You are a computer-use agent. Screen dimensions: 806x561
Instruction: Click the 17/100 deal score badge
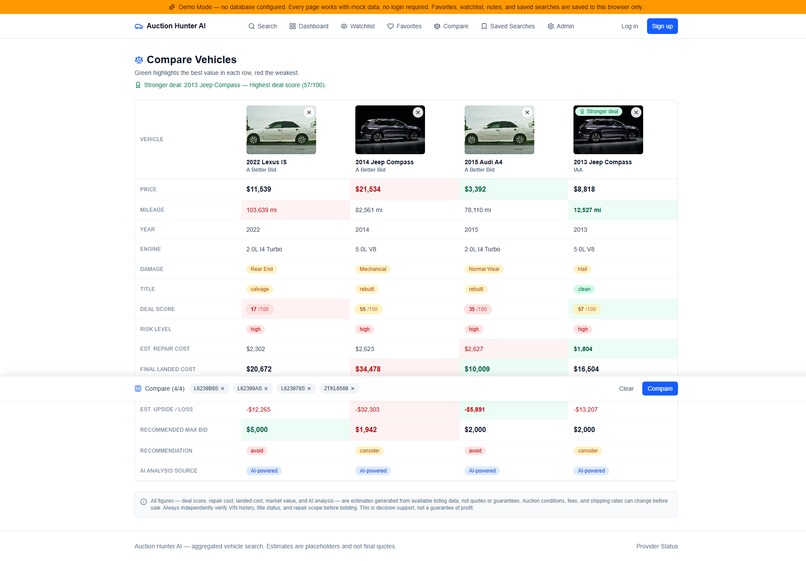(x=260, y=309)
